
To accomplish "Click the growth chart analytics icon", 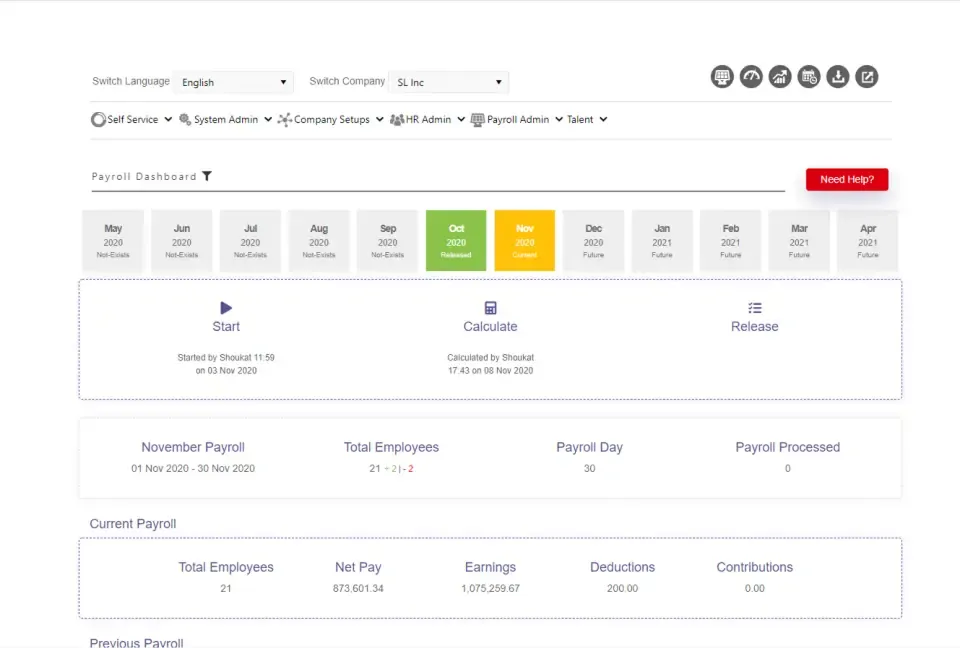I will tap(780, 77).
